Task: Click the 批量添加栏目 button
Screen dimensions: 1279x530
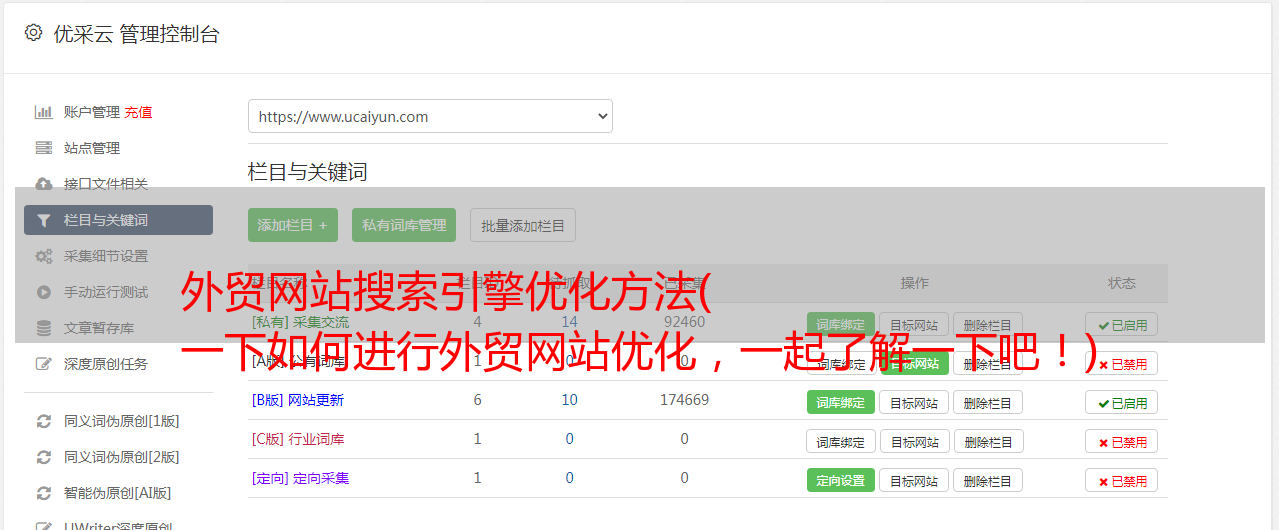Action: tap(523, 225)
